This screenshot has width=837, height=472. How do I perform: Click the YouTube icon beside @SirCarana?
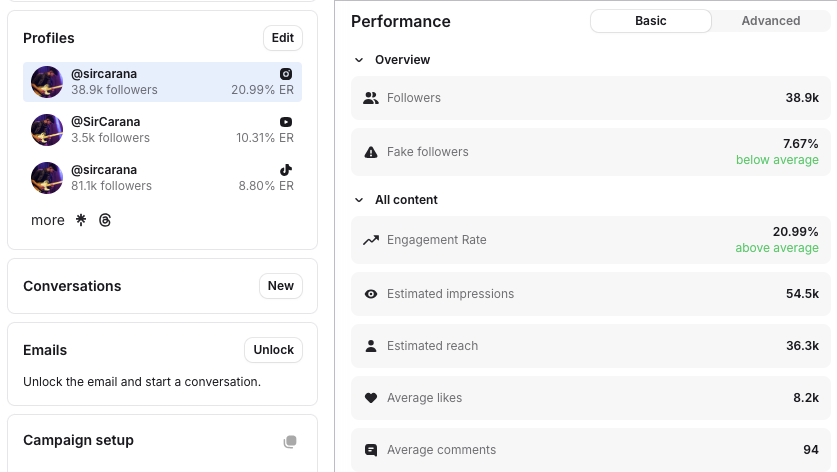point(286,122)
